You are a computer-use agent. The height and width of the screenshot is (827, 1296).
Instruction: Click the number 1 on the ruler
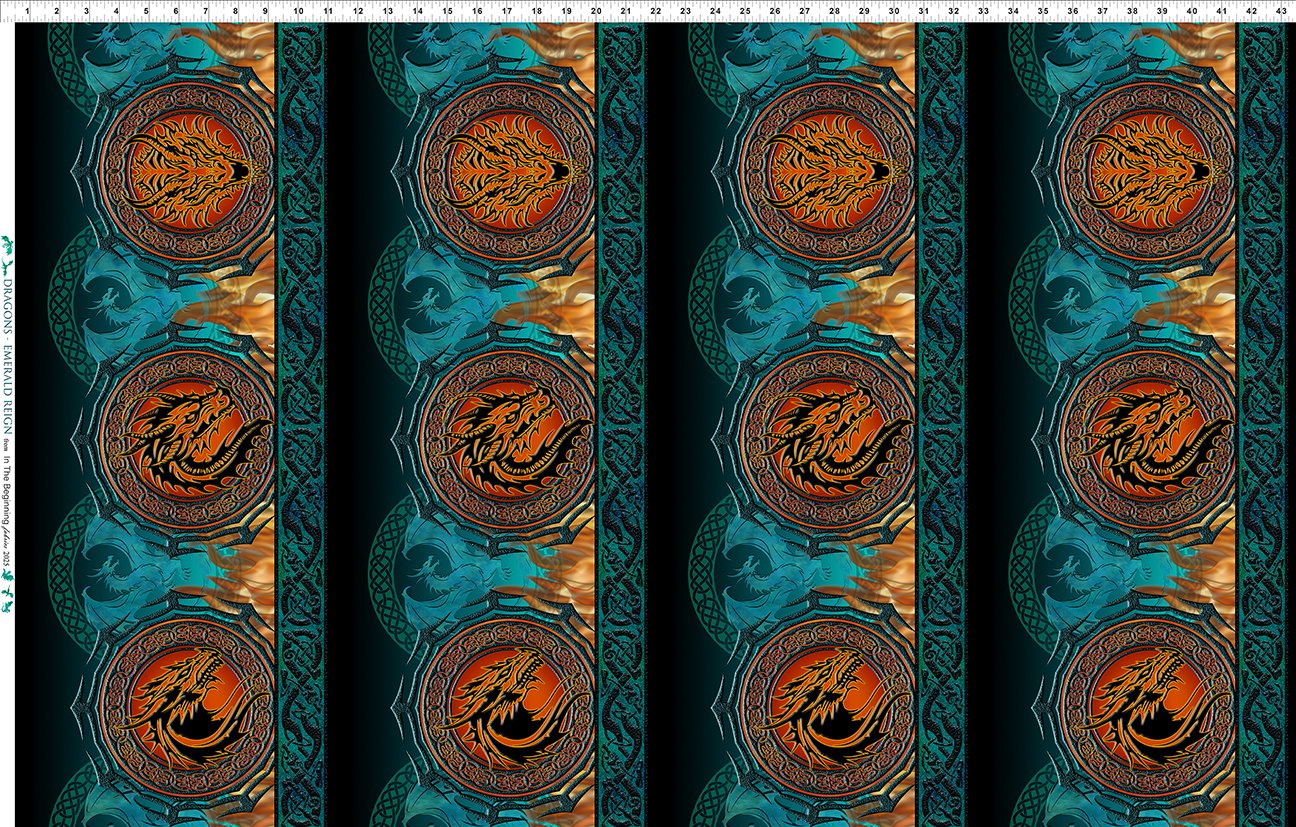click(x=26, y=11)
